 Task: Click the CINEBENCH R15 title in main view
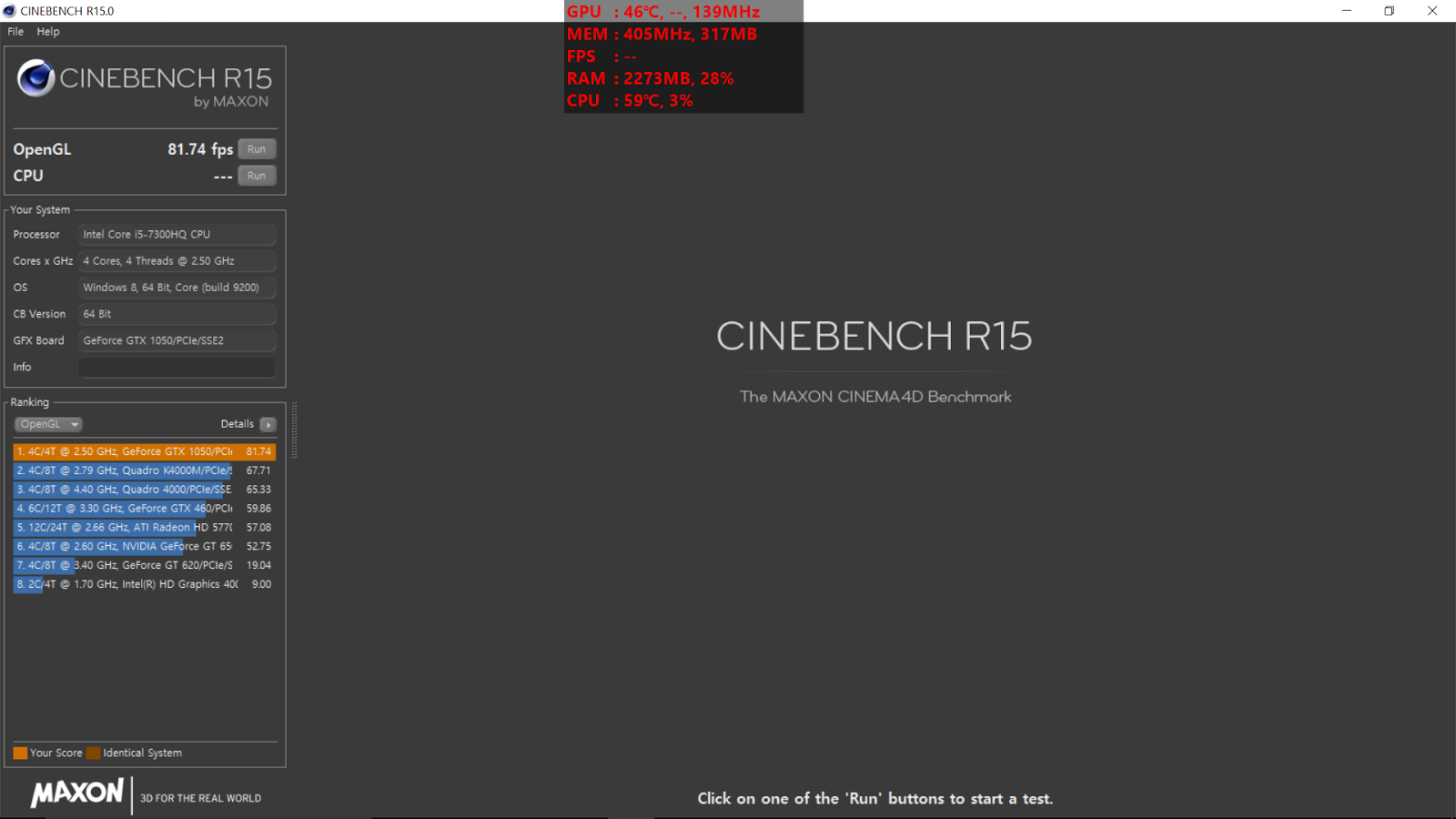point(875,337)
